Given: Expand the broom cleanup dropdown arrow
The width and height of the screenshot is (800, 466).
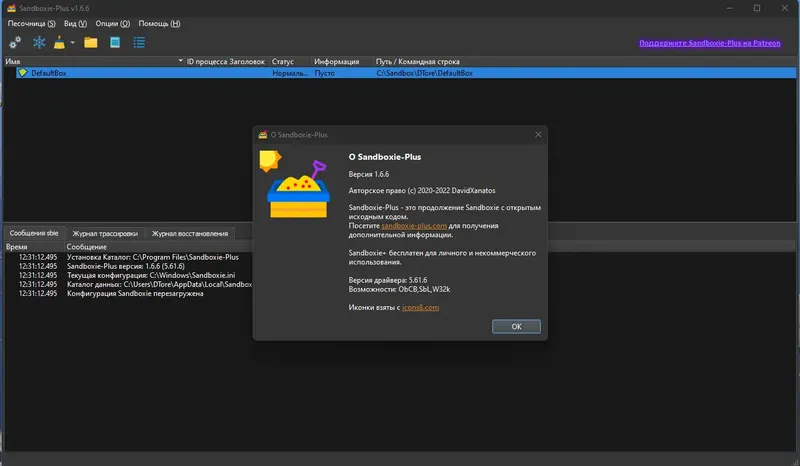Looking at the screenshot, I should (72, 43).
